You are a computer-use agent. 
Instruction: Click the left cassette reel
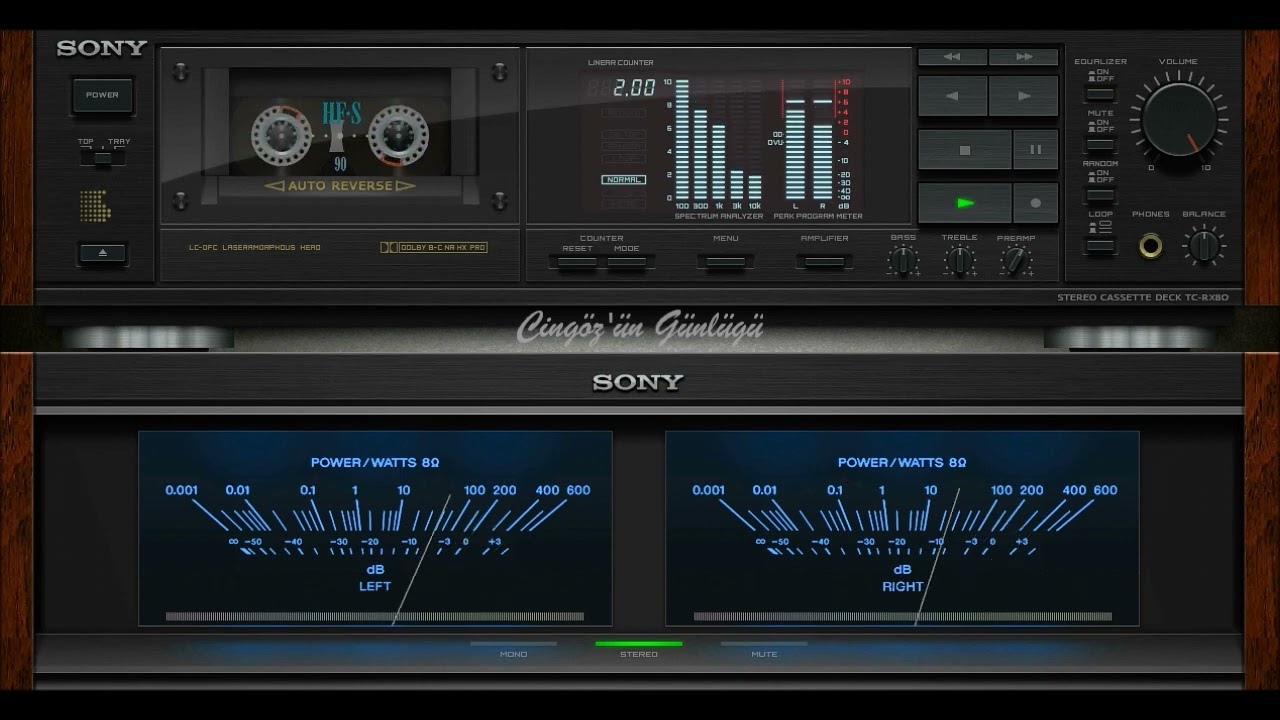point(281,135)
